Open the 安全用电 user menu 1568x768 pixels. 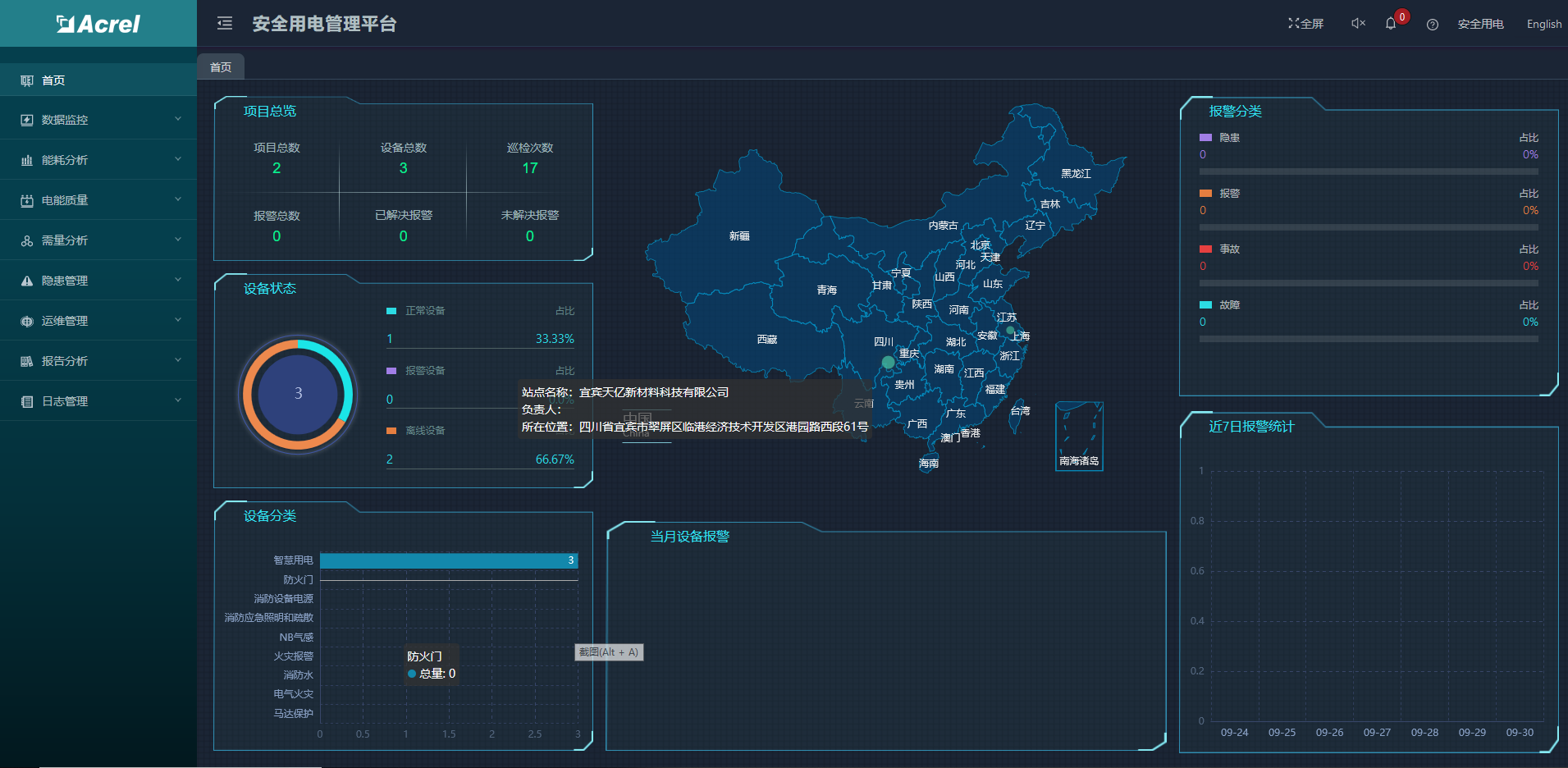pos(1480,25)
